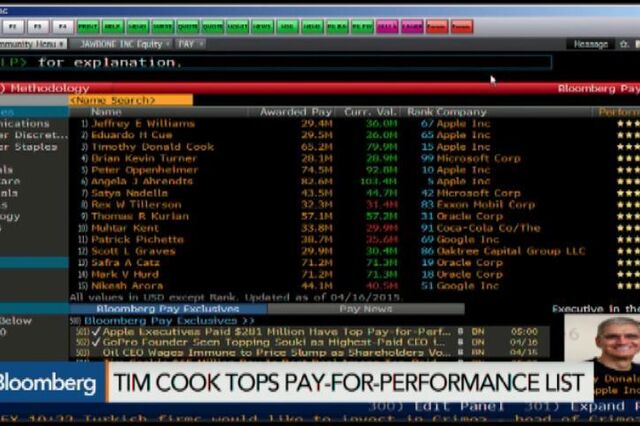Image resolution: width=640 pixels, height=426 pixels.
Task: Click the PG FW page forward button
Action: click(362, 27)
